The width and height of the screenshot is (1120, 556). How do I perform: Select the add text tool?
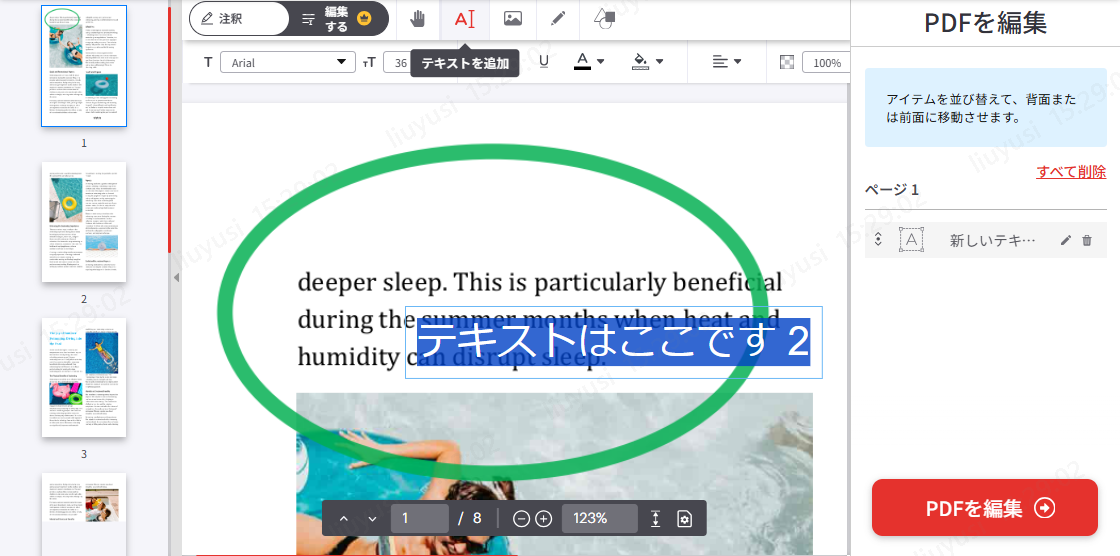465,19
